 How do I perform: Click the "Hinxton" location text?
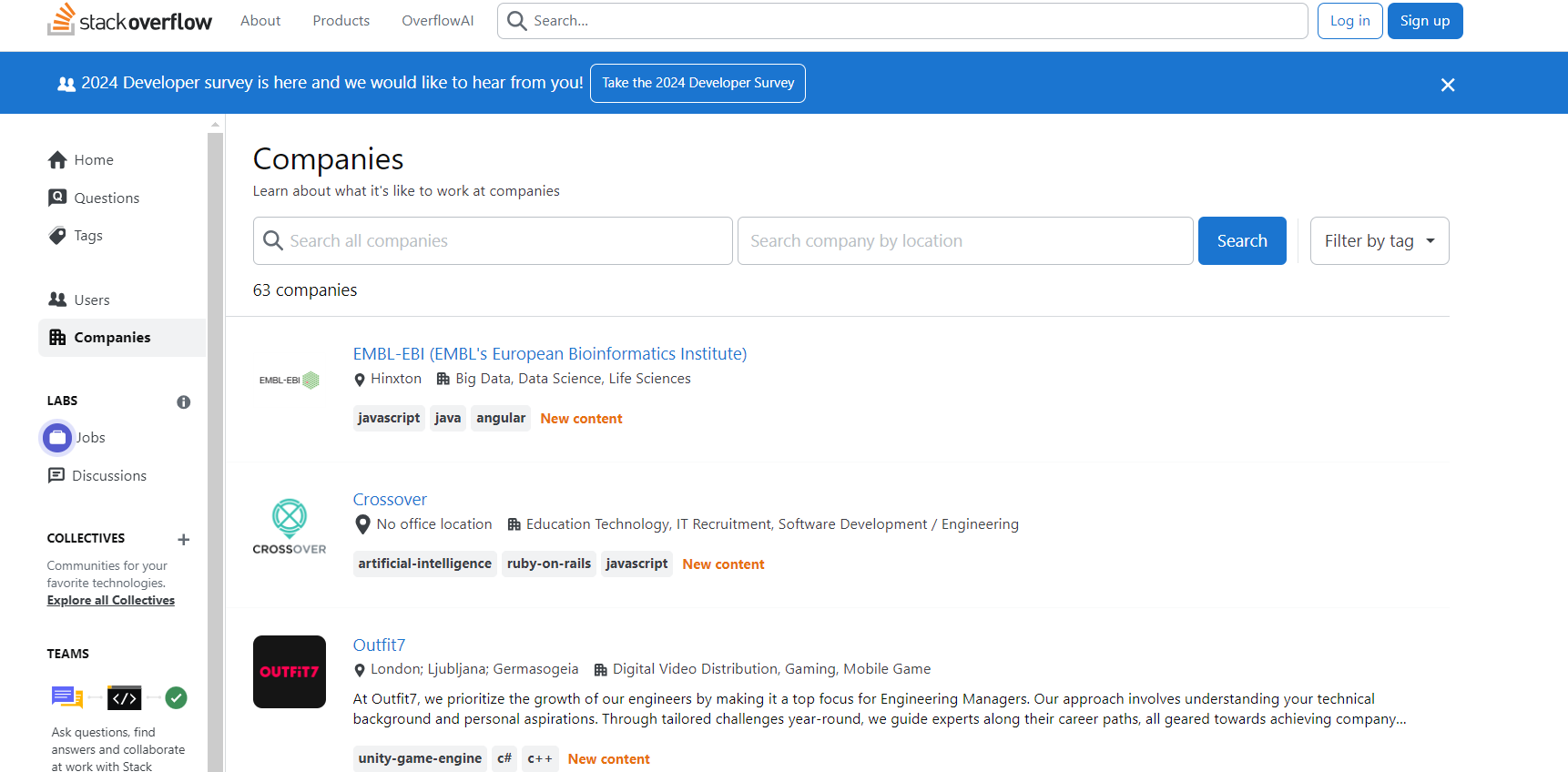(x=396, y=379)
